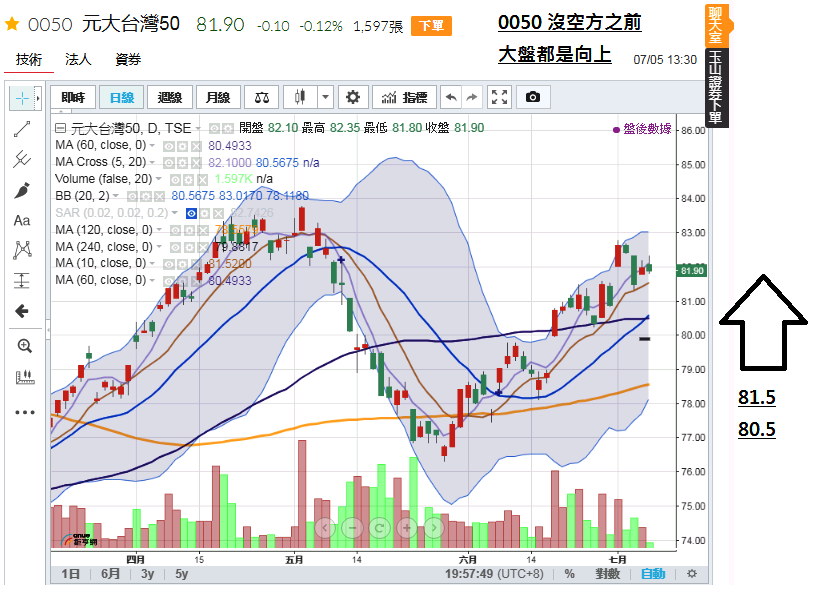
Task: Select the brush drawing tool
Action: (22, 190)
